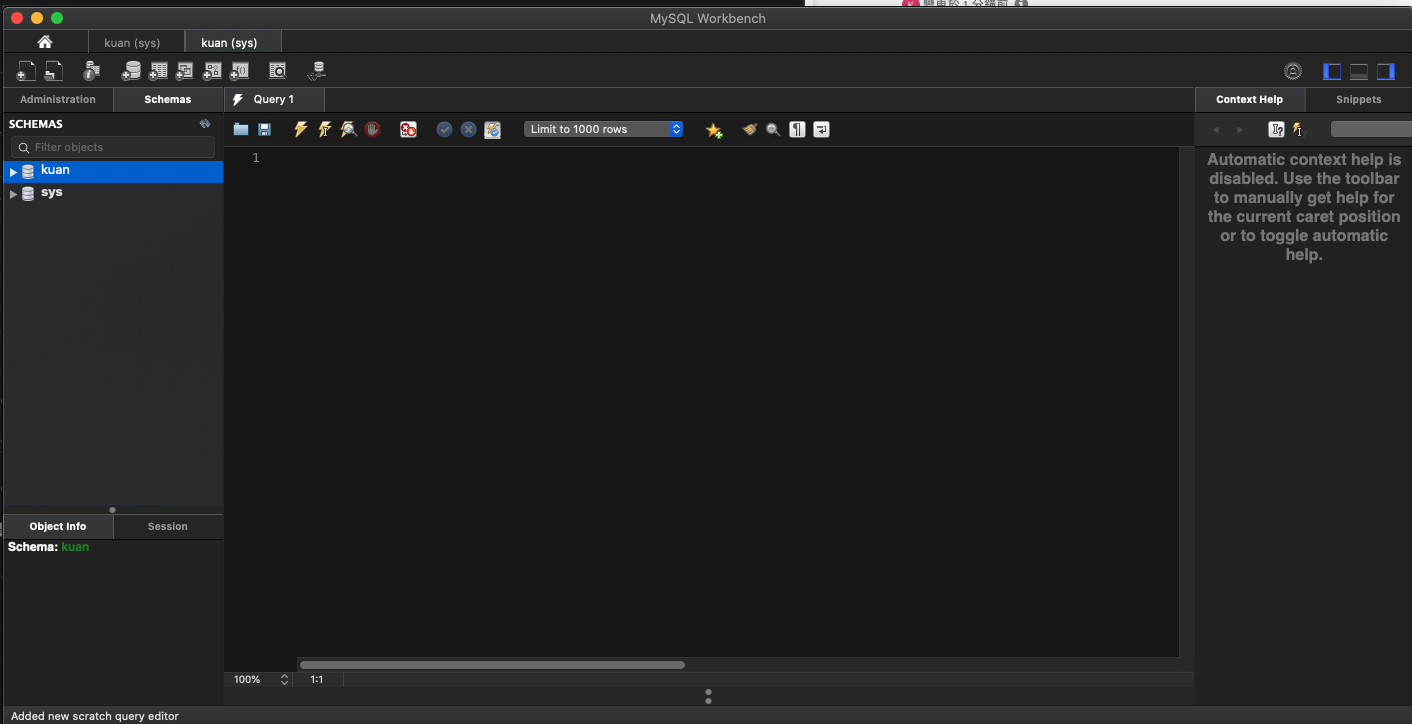Click the output panel splitter dots
Screen dimensions: 1412x724
tap(708, 696)
